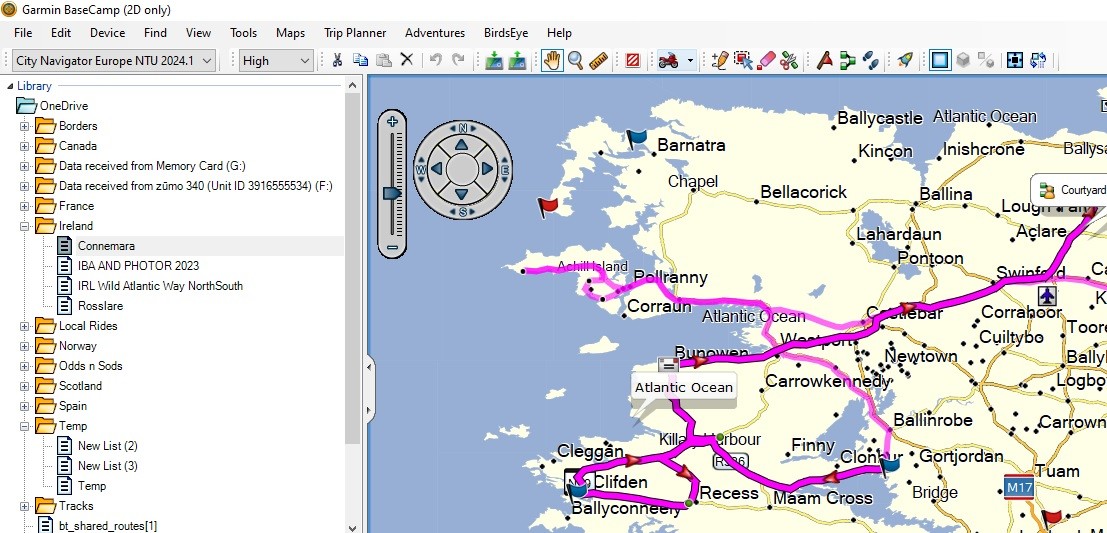Pan map west with compass left arrow
Screen dimensions: 1107x533
tap(436, 169)
